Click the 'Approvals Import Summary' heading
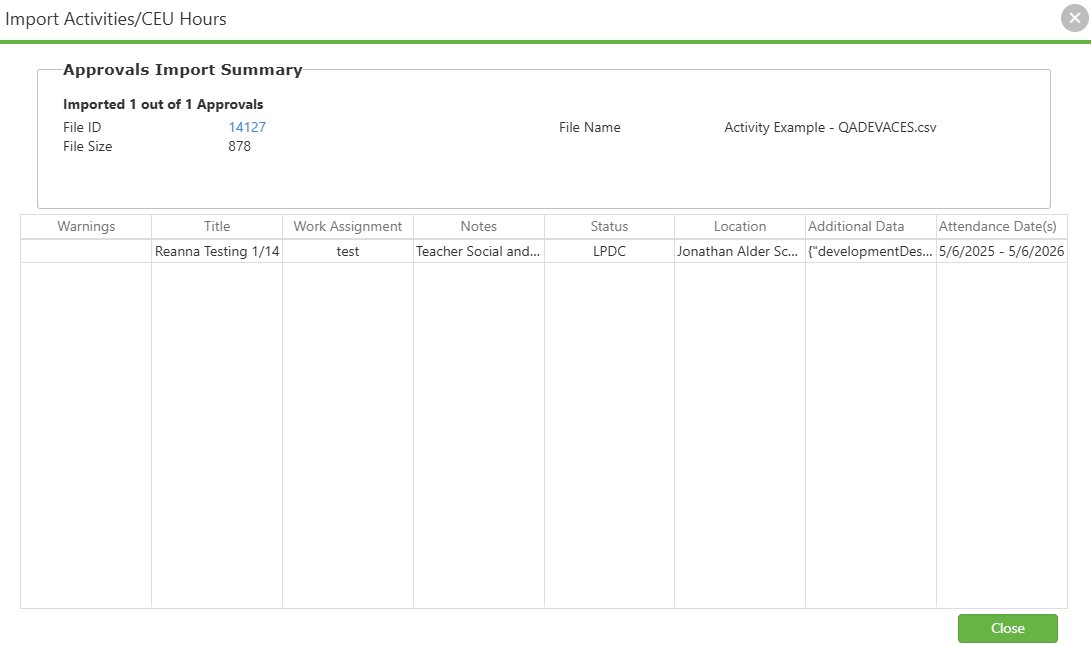The image size is (1091, 647). [x=182, y=70]
